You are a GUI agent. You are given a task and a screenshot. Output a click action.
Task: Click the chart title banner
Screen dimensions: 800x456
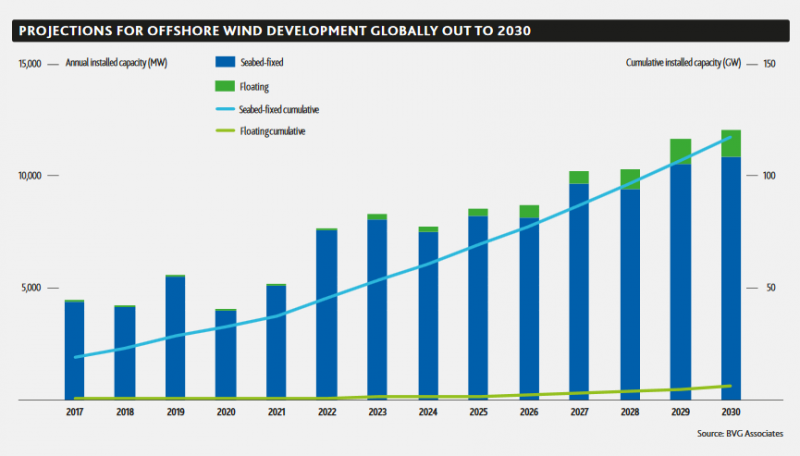click(x=401, y=31)
